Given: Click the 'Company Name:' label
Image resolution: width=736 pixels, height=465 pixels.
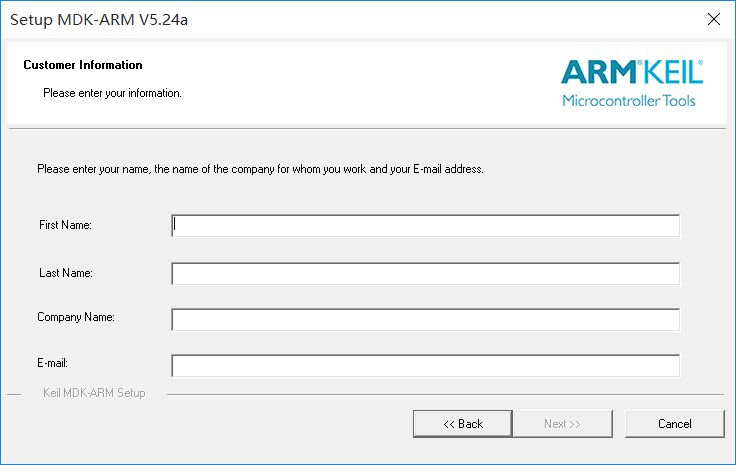Looking at the screenshot, I should (76, 317).
